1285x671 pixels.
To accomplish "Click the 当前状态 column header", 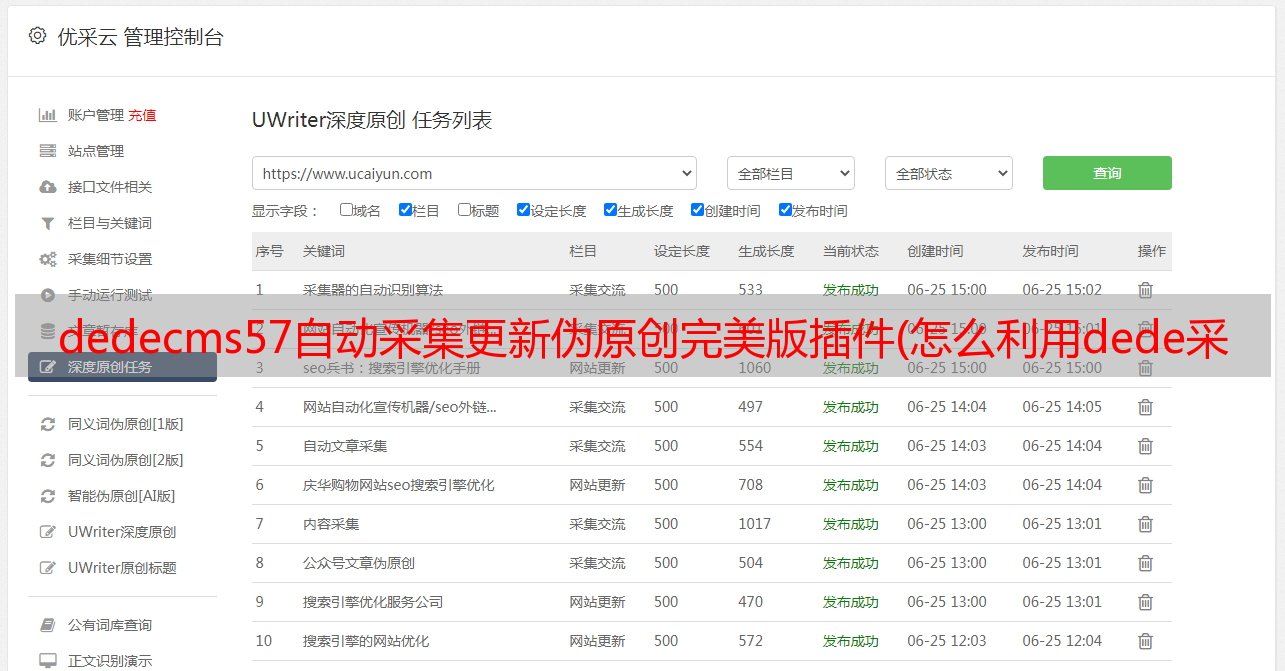I will pyautogui.click(x=851, y=251).
